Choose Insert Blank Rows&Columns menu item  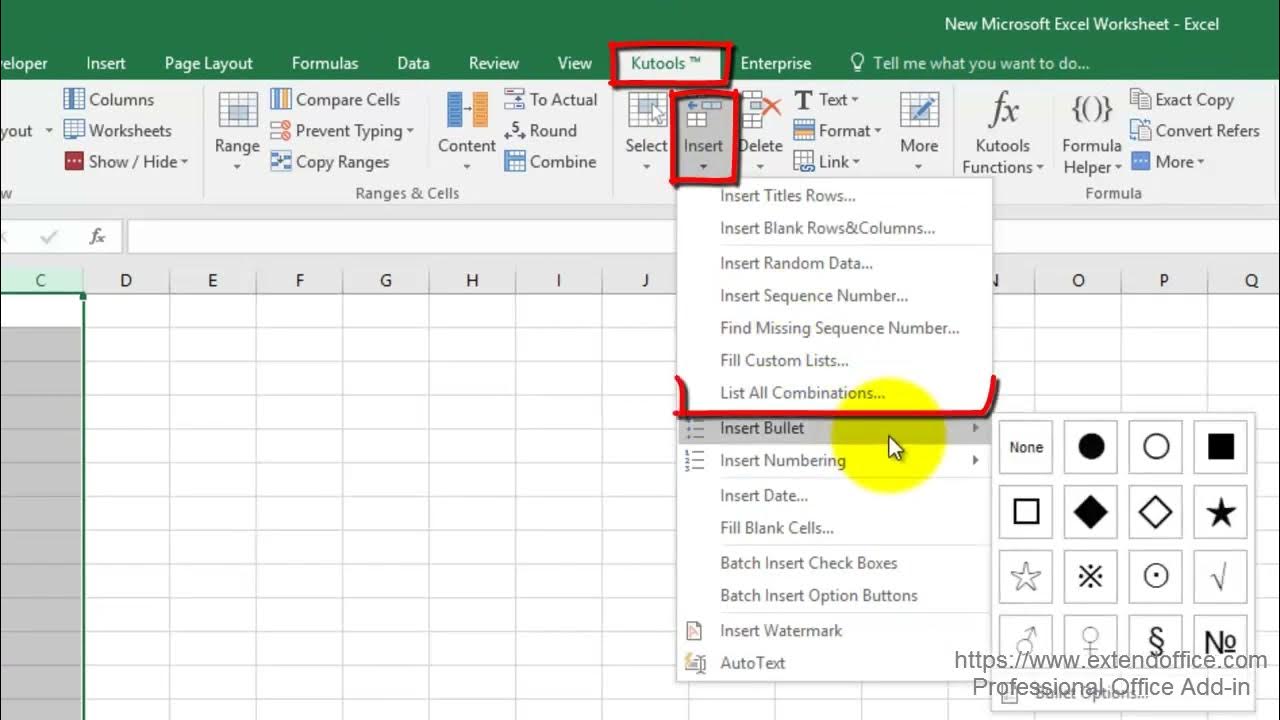pyautogui.click(x=835, y=228)
